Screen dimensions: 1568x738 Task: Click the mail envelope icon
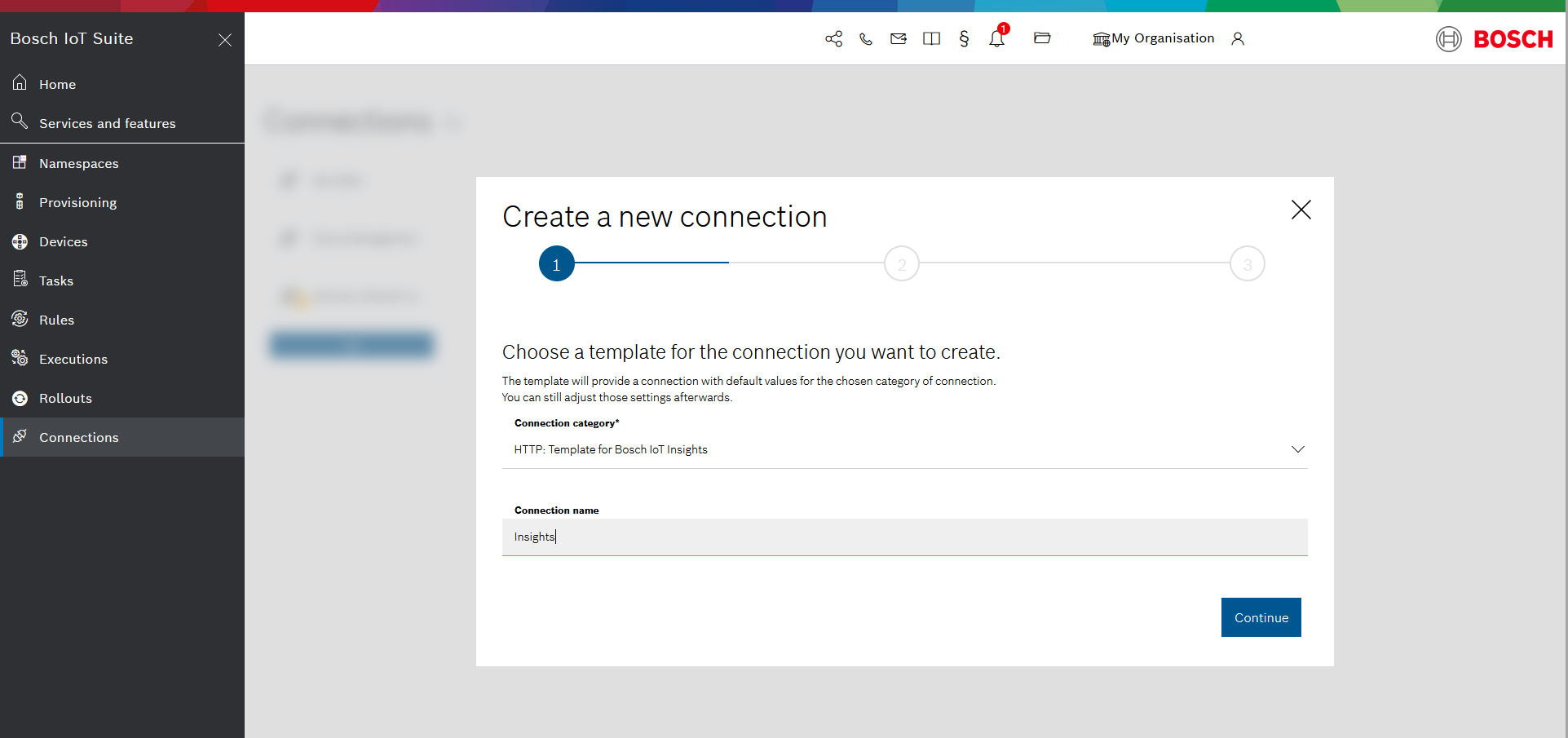(x=899, y=38)
